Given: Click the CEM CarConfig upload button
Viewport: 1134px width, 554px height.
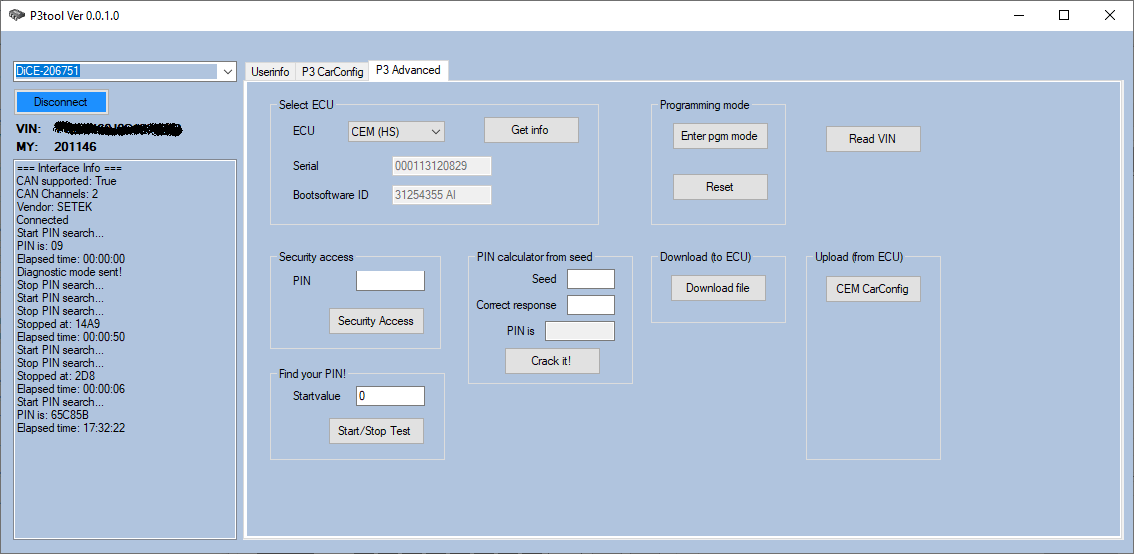Looking at the screenshot, I should [873, 289].
